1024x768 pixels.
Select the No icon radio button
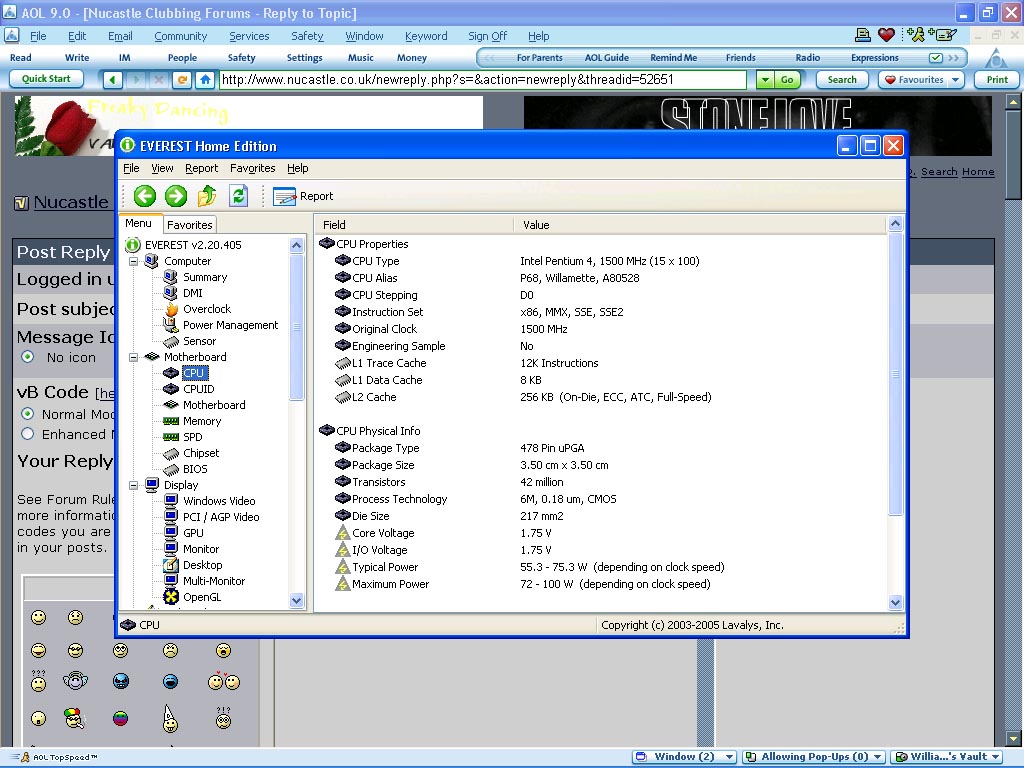point(28,357)
